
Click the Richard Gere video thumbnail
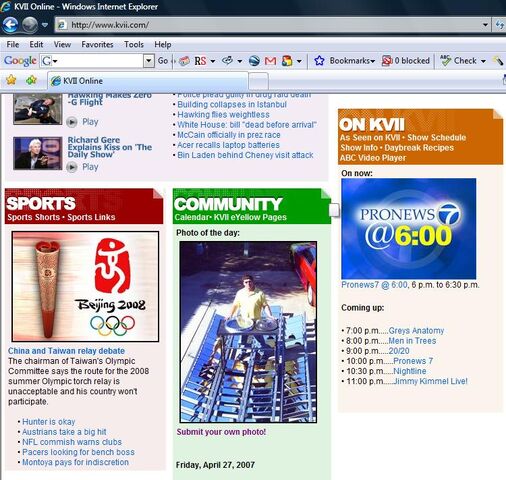(38, 153)
